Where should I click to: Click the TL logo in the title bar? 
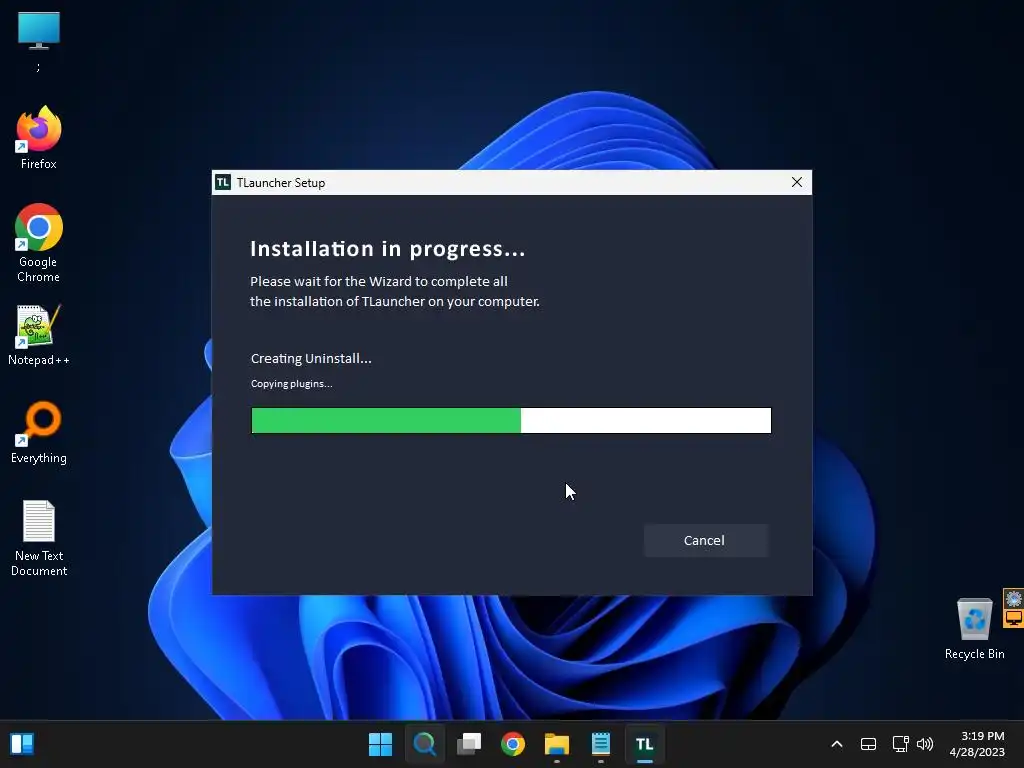[x=223, y=182]
